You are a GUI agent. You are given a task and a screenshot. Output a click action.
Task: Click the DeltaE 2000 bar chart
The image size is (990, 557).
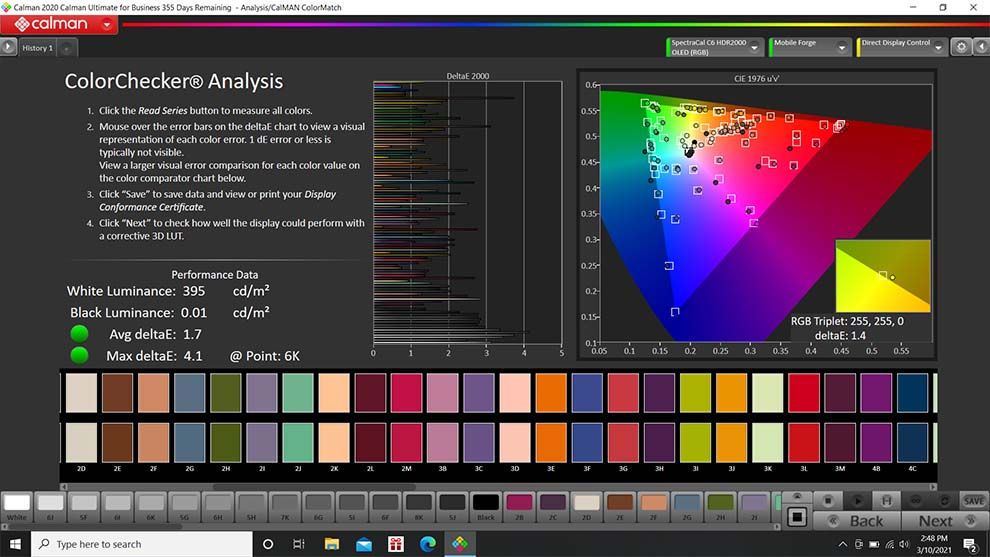pos(467,213)
